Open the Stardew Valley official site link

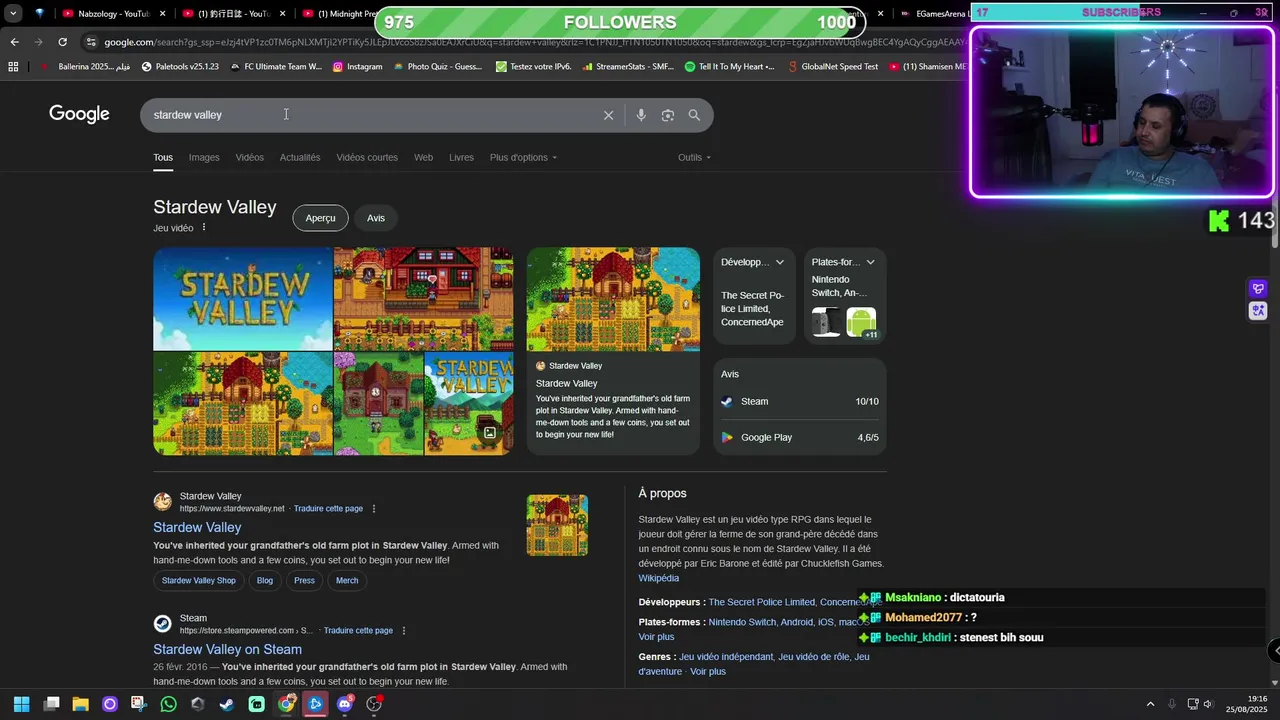coord(197,527)
